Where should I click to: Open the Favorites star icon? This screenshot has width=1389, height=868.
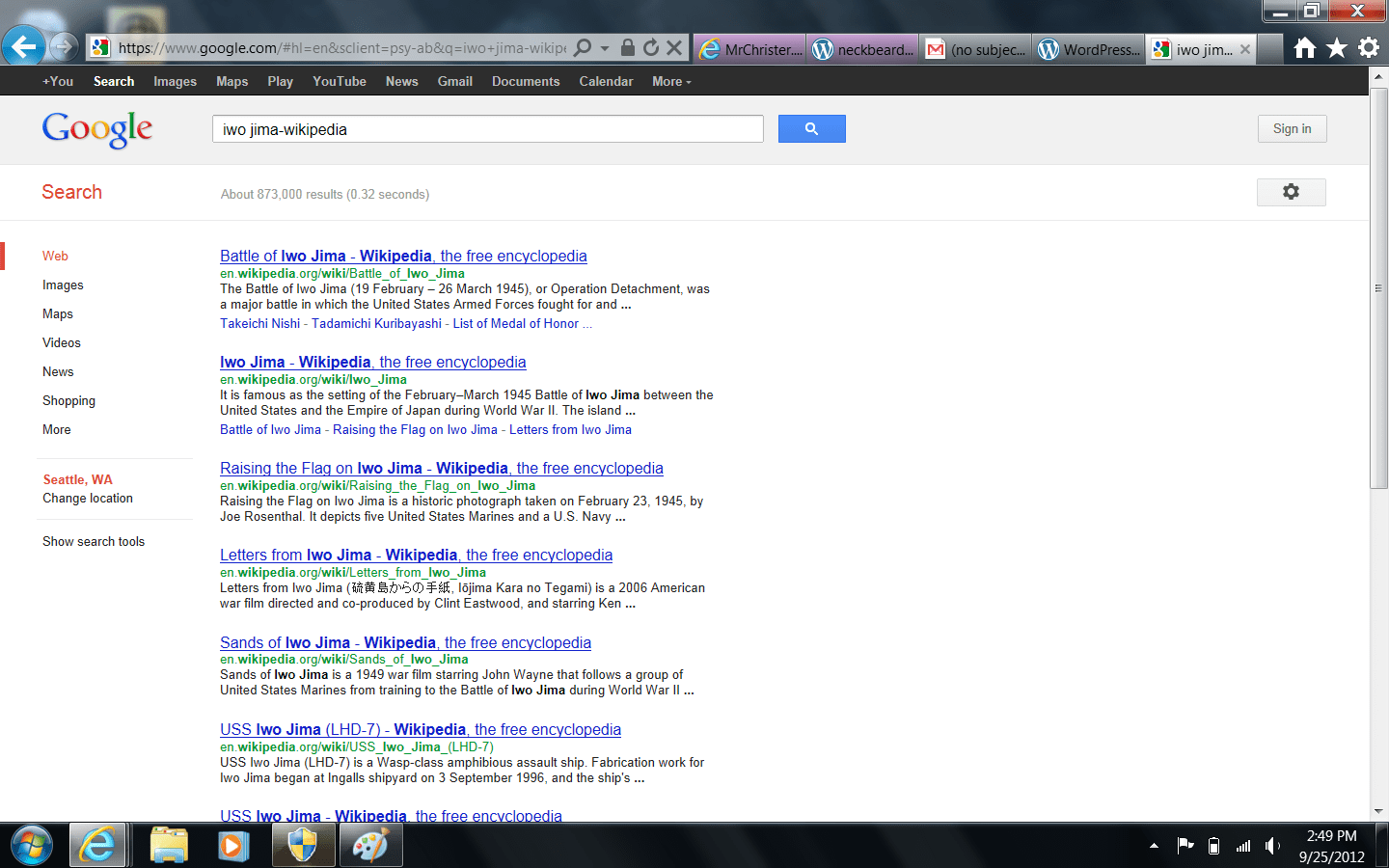1337,47
